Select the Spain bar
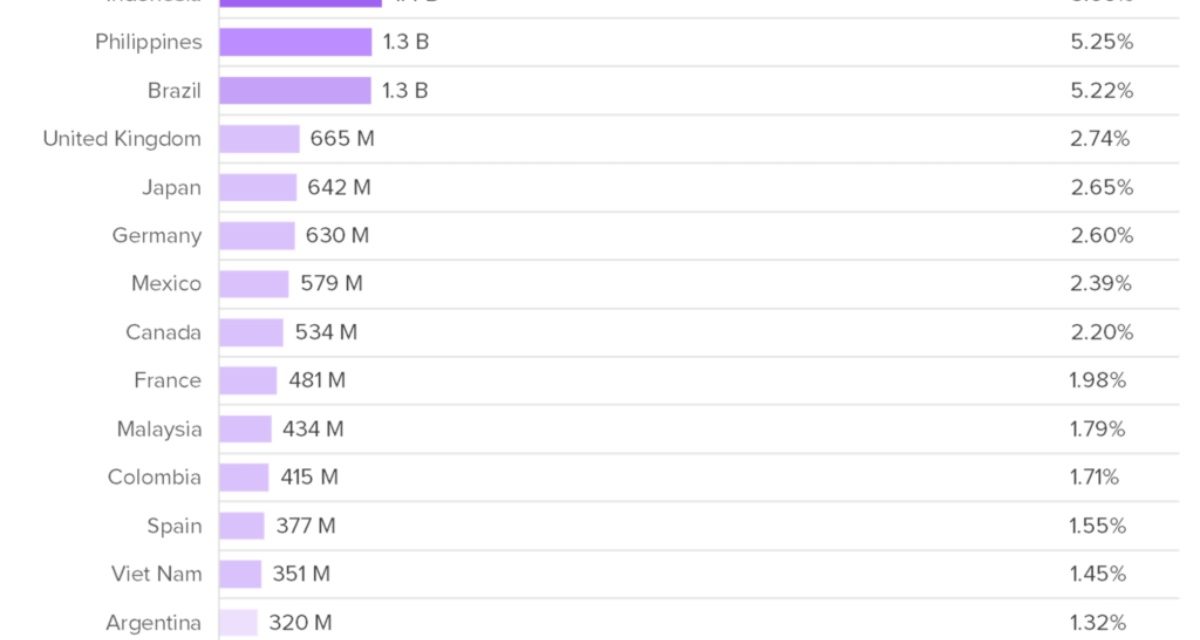Image resolution: width=1200 pixels, height=640 pixels. [x=242, y=526]
